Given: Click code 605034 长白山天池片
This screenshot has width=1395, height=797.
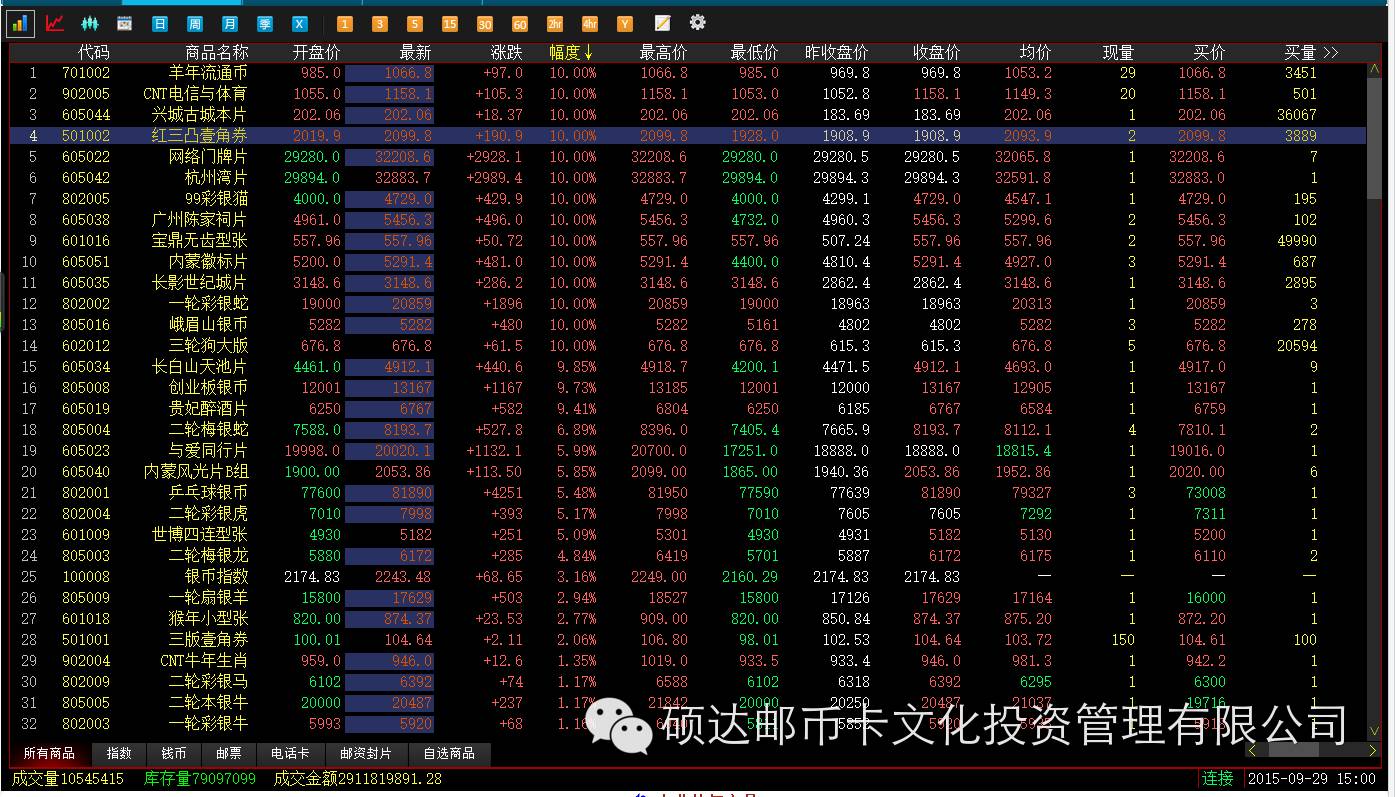Looking at the screenshot, I should coord(86,367).
